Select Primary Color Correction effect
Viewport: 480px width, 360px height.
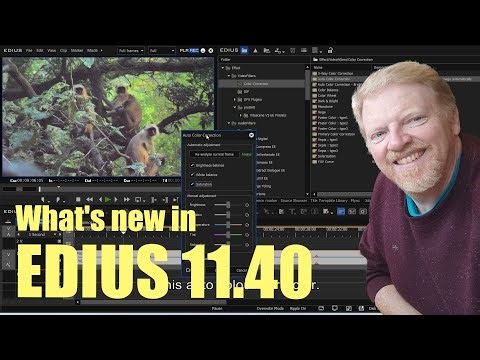(334, 134)
